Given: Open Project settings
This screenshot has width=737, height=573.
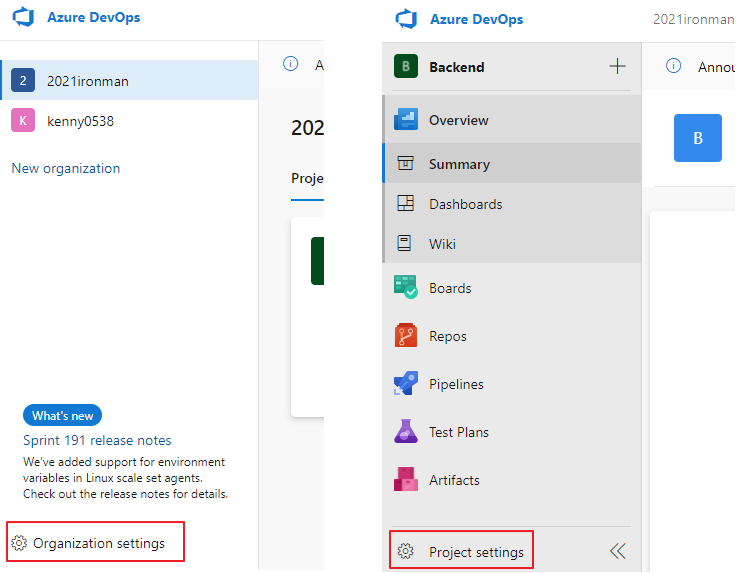Looking at the screenshot, I should point(462,550).
